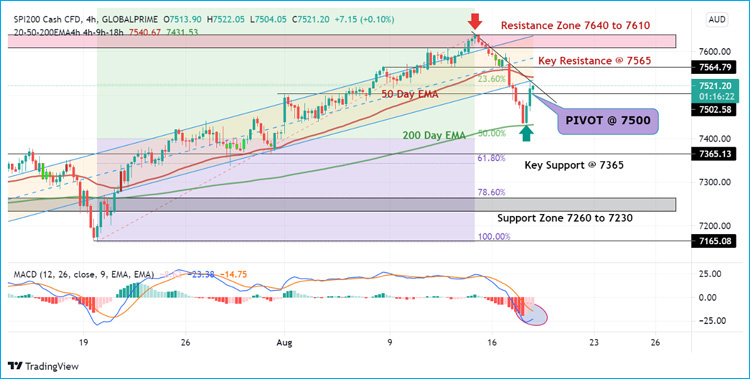This screenshot has height=379, width=750.
Task: Click the MACD (12, 26, close, 9) legend
Action: pyautogui.click(x=84, y=275)
